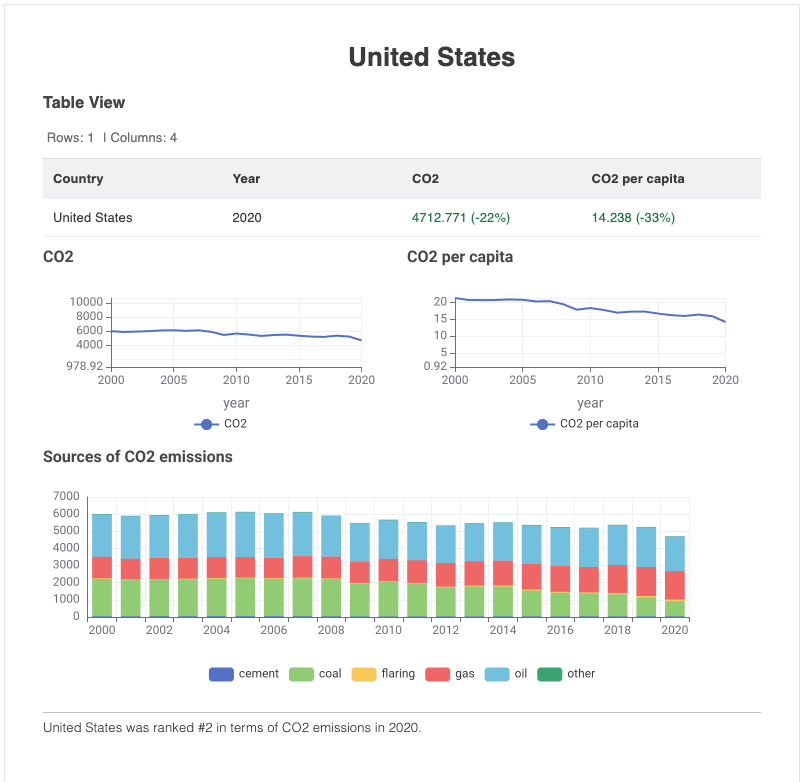Click the 2000 stacked bar's coal segment
804x782 pixels.
102,597
